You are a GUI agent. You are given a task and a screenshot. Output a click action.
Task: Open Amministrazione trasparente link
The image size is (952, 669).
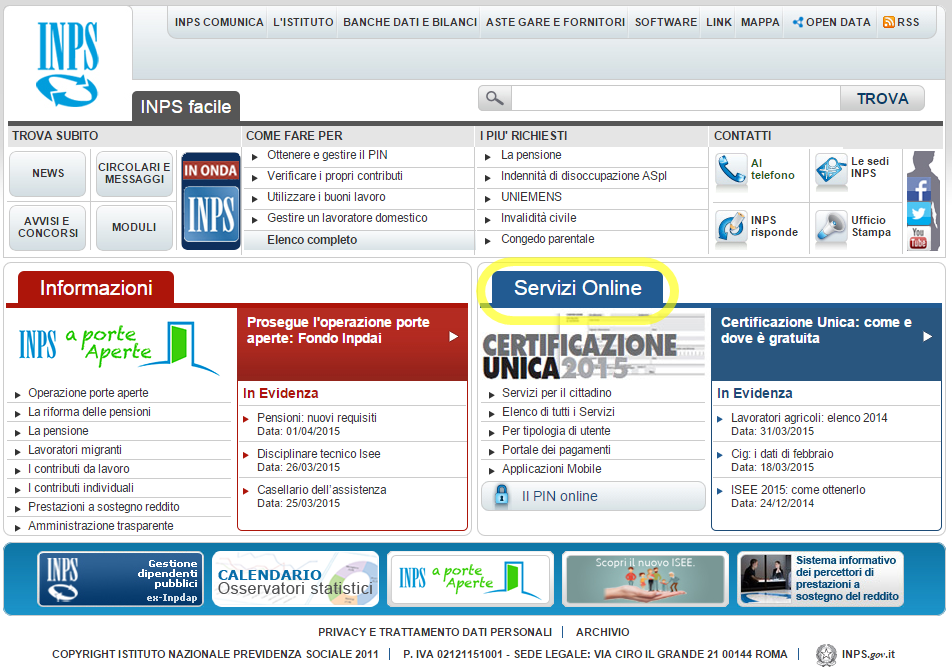click(x=101, y=526)
